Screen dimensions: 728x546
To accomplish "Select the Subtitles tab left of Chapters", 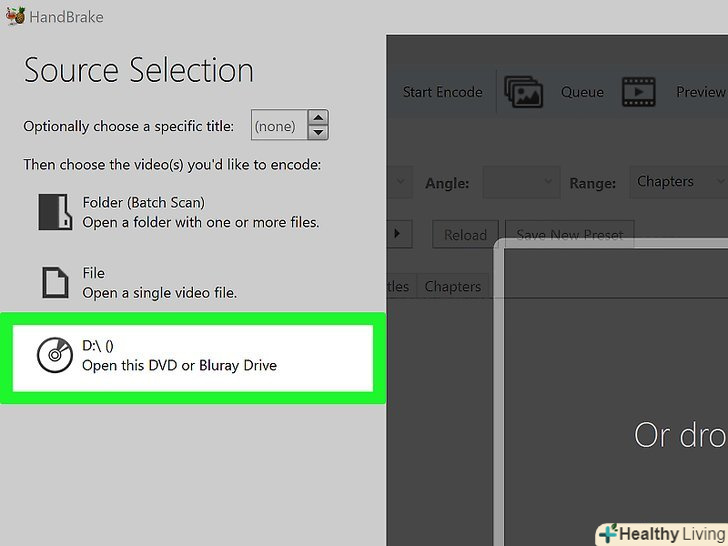I will pyautogui.click(x=401, y=286).
